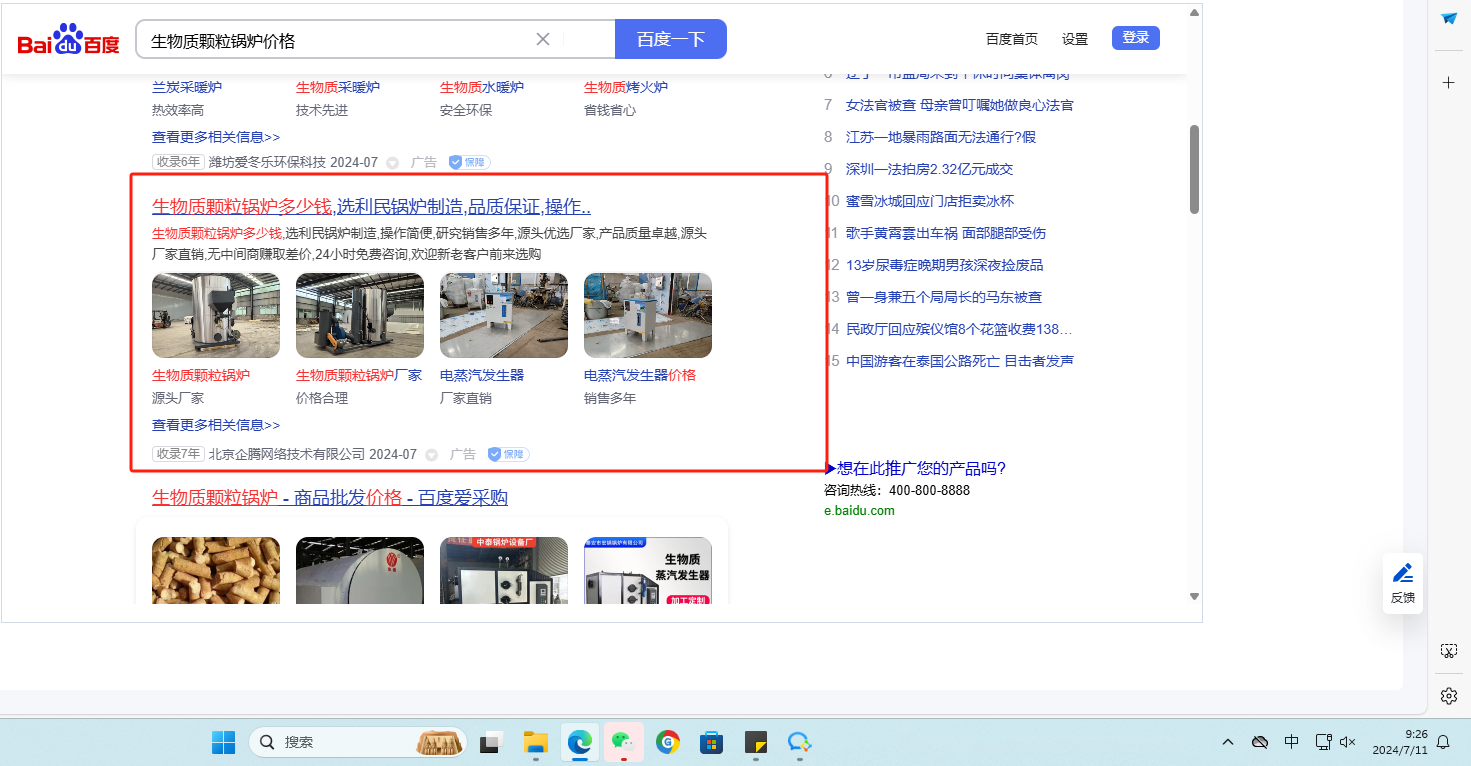Screen dimensions: 1471x766
Task: Open the web capture scissors icon in sidebar
Action: [x=1448, y=651]
